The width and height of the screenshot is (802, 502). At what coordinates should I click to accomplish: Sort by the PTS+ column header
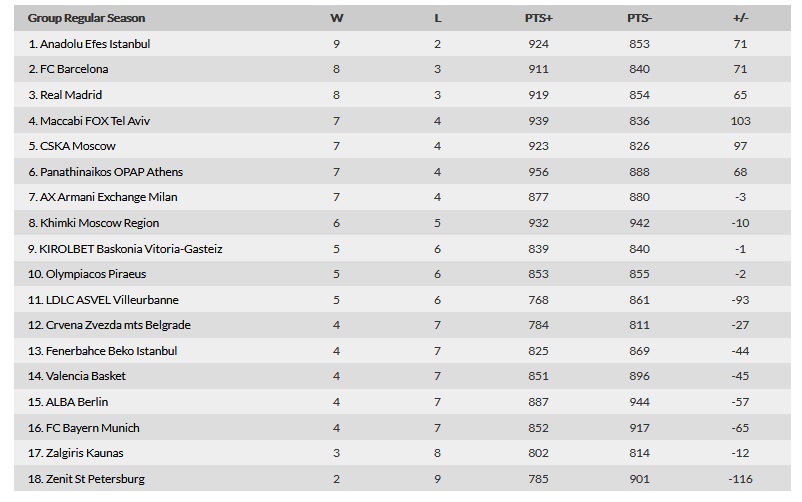539,18
